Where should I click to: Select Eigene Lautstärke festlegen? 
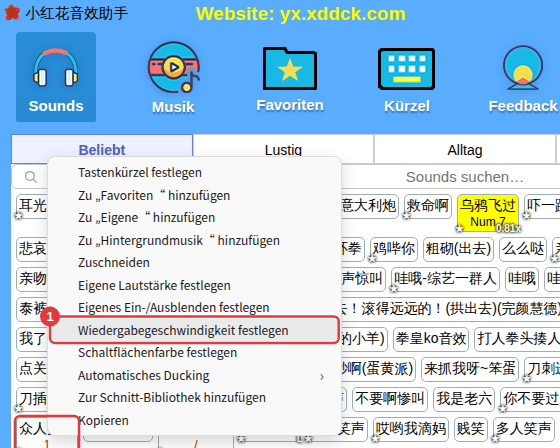tap(194, 285)
